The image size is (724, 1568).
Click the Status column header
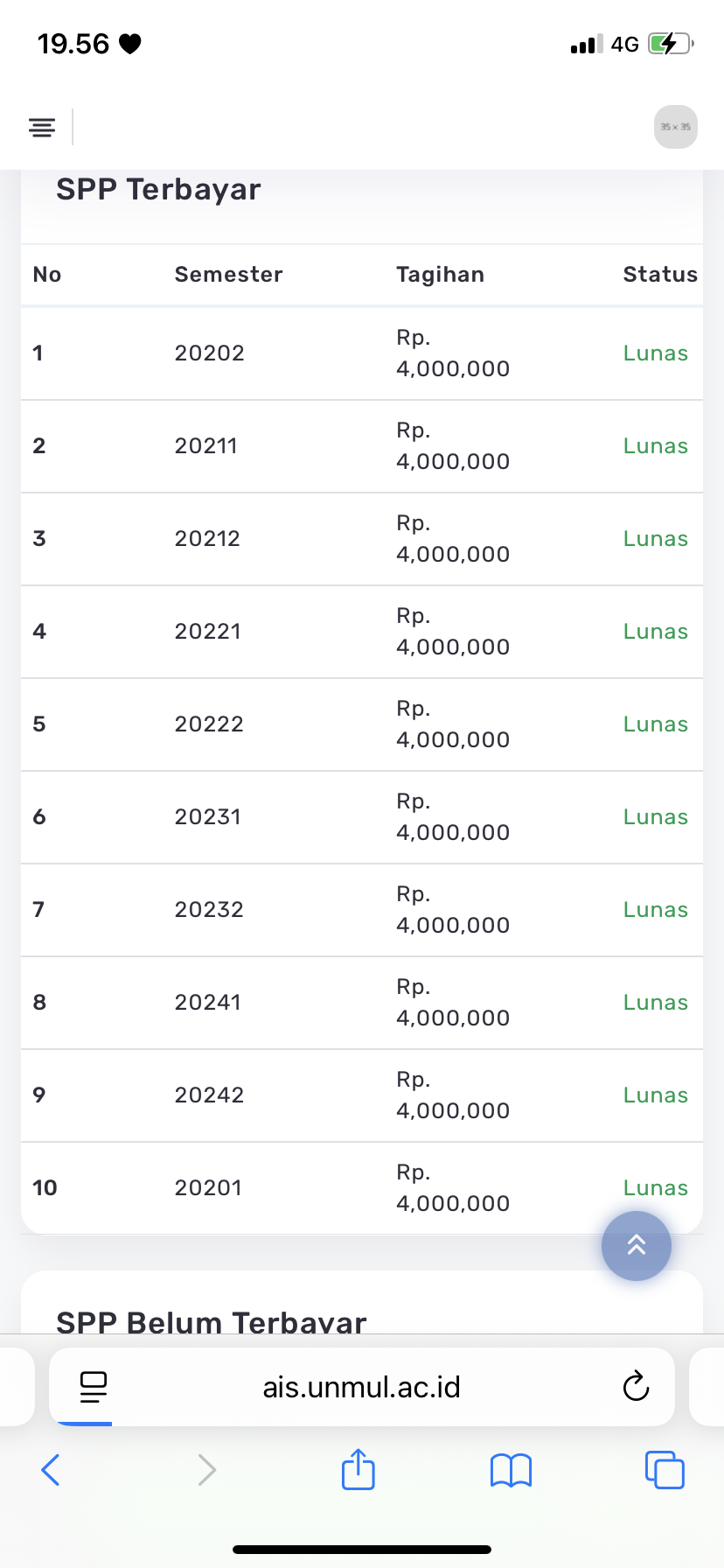pyautogui.click(x=660, y=275)
